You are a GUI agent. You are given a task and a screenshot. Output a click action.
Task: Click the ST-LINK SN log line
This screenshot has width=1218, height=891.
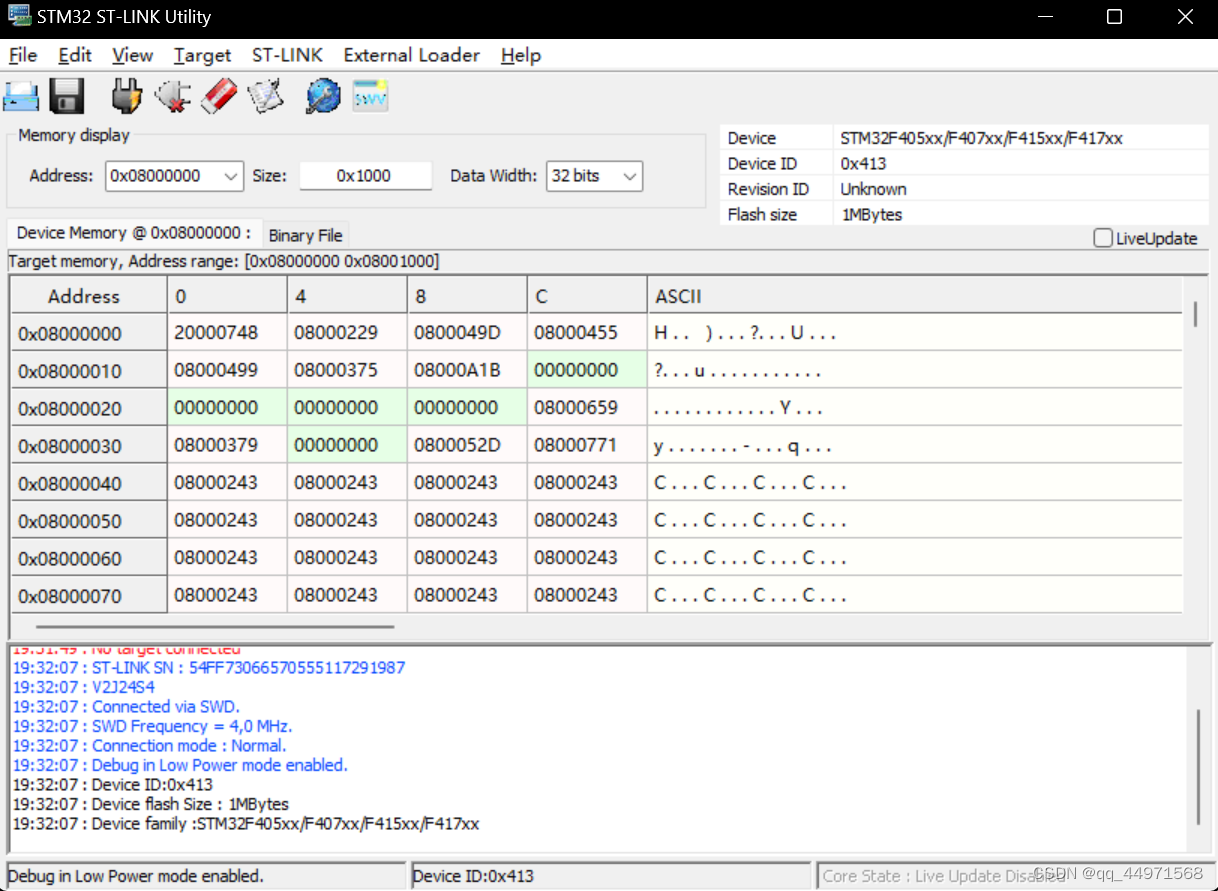point(209,667)
